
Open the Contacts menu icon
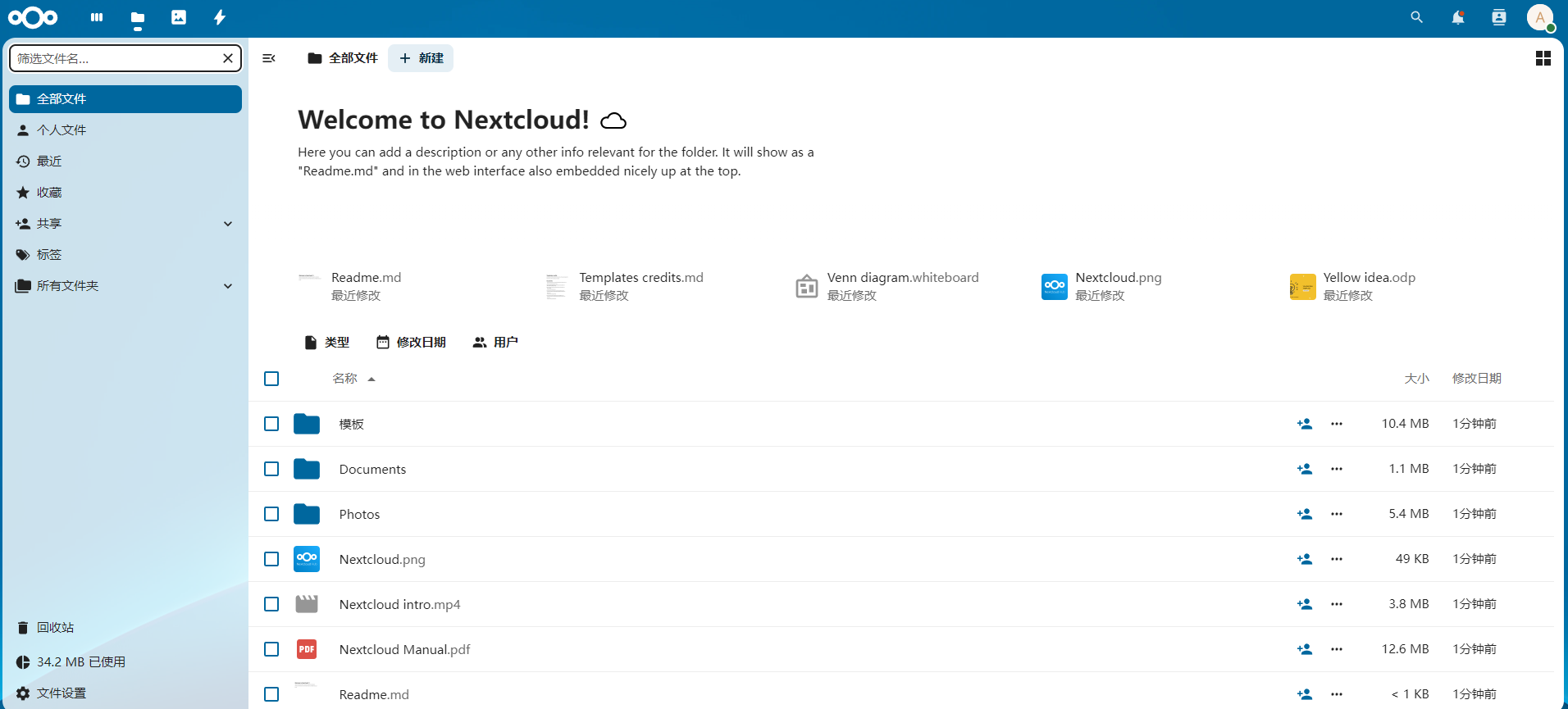point(1498,17)
